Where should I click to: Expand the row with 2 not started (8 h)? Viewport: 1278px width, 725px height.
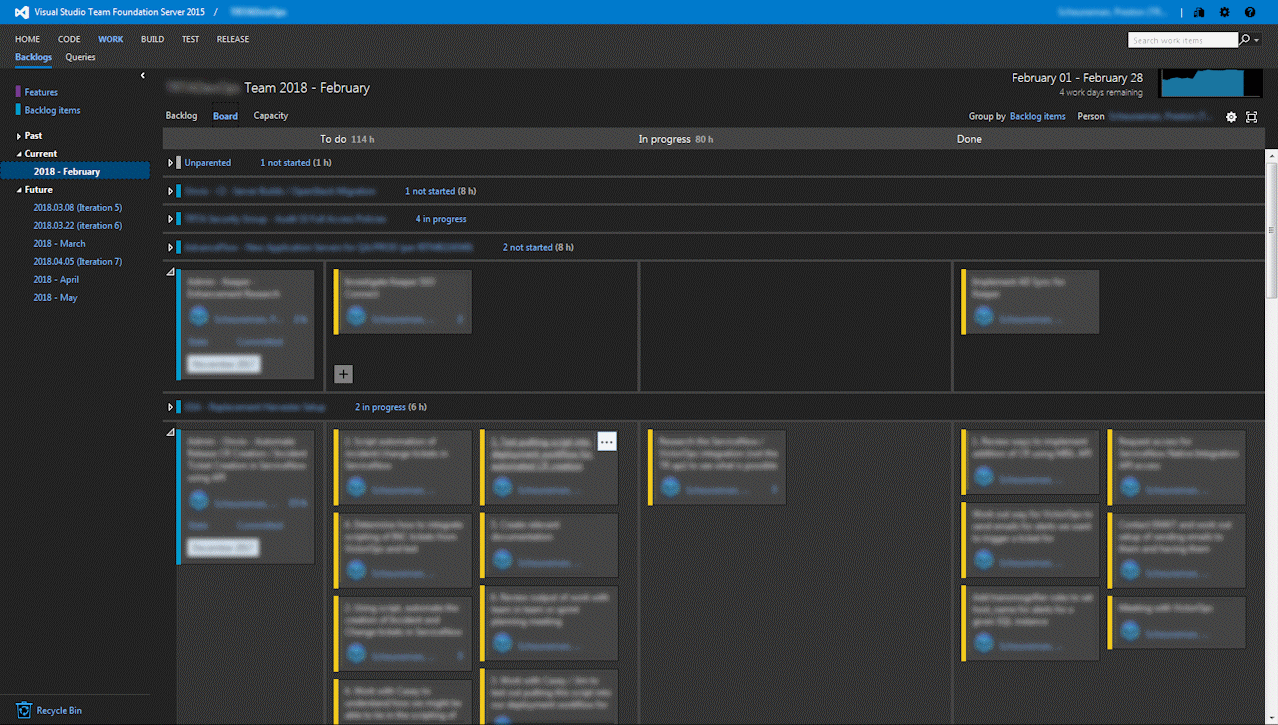click(x=171, y=247)
